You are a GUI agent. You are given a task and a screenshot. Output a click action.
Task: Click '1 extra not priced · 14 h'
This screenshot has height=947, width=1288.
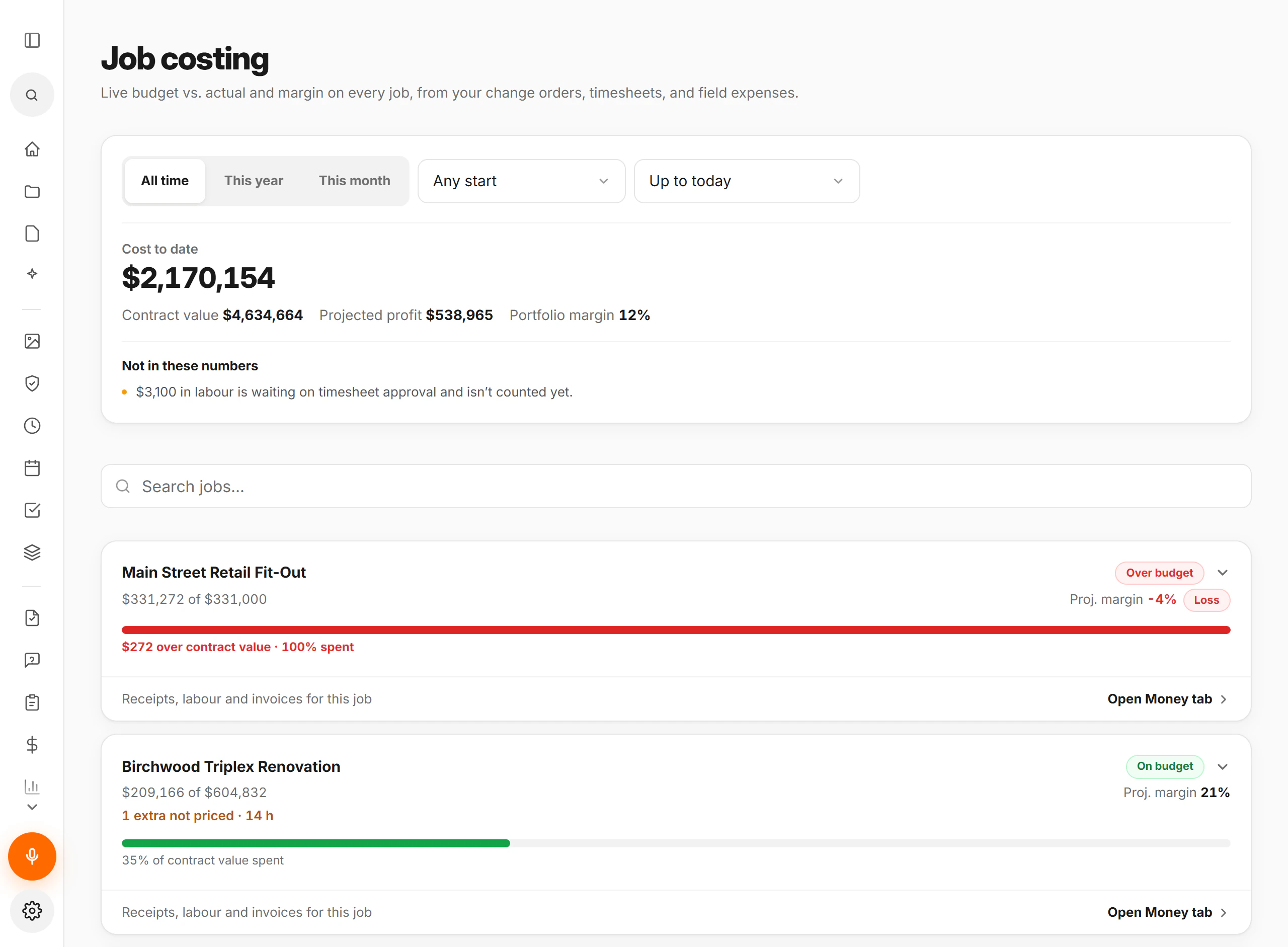pyautogui.click(x=198, y=816)
